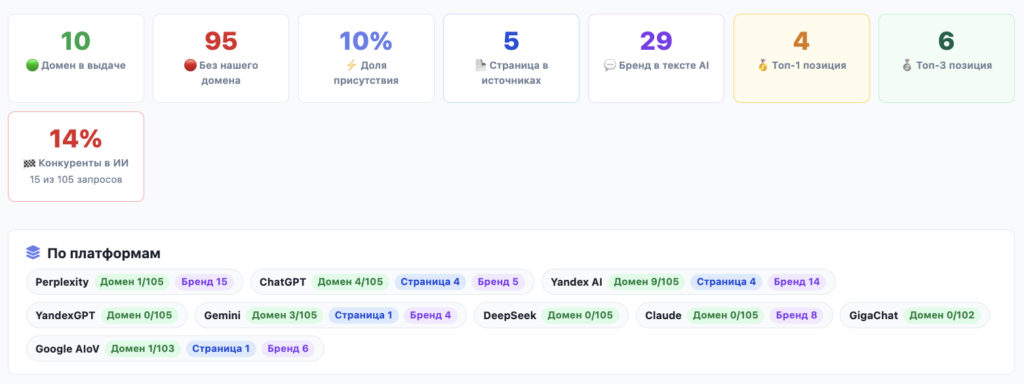The width and height of the screenshot is (1024, 384).
Task: Click GigaChat's Домен 0/102 badge
Action: coord(942,315)
